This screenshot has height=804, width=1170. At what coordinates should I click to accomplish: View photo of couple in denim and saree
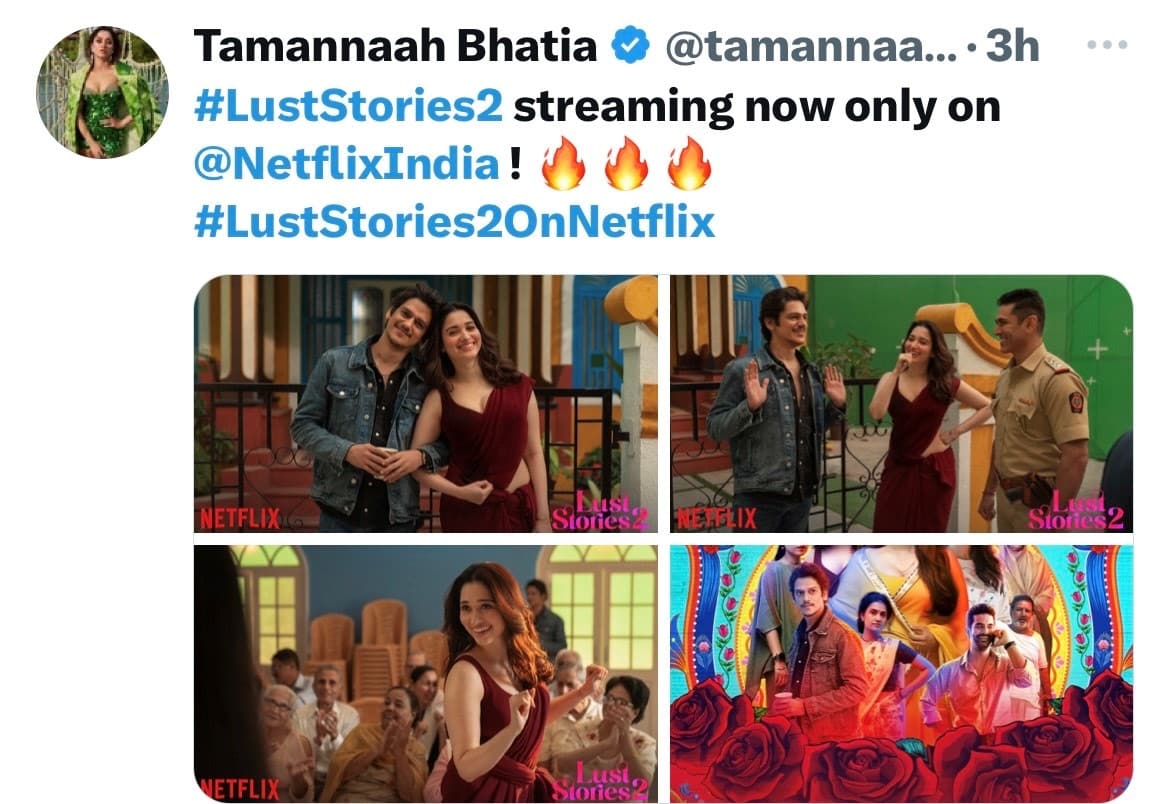[425, 404]
